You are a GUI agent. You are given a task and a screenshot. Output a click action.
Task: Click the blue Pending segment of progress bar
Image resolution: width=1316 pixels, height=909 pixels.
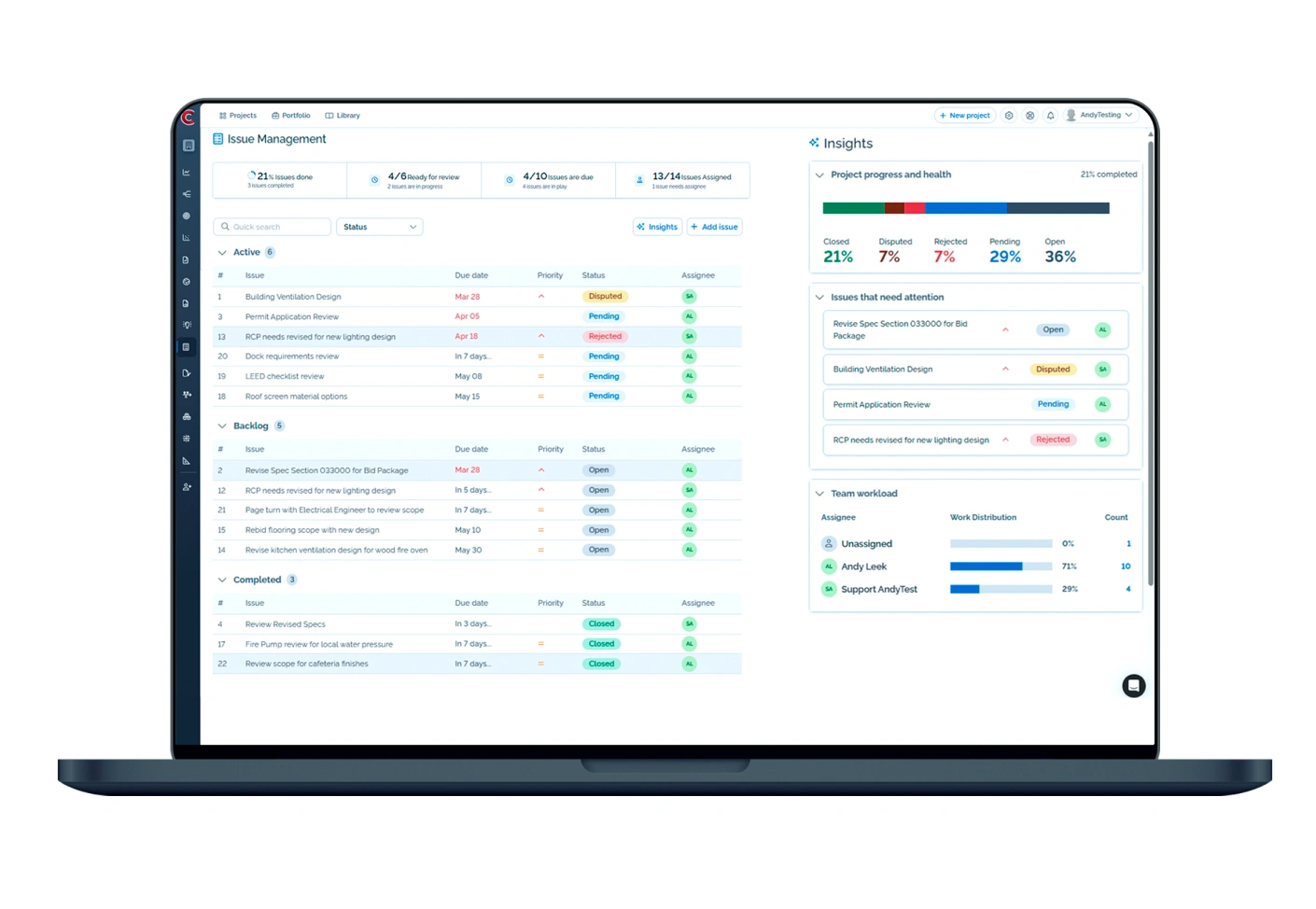pos(965,208)
